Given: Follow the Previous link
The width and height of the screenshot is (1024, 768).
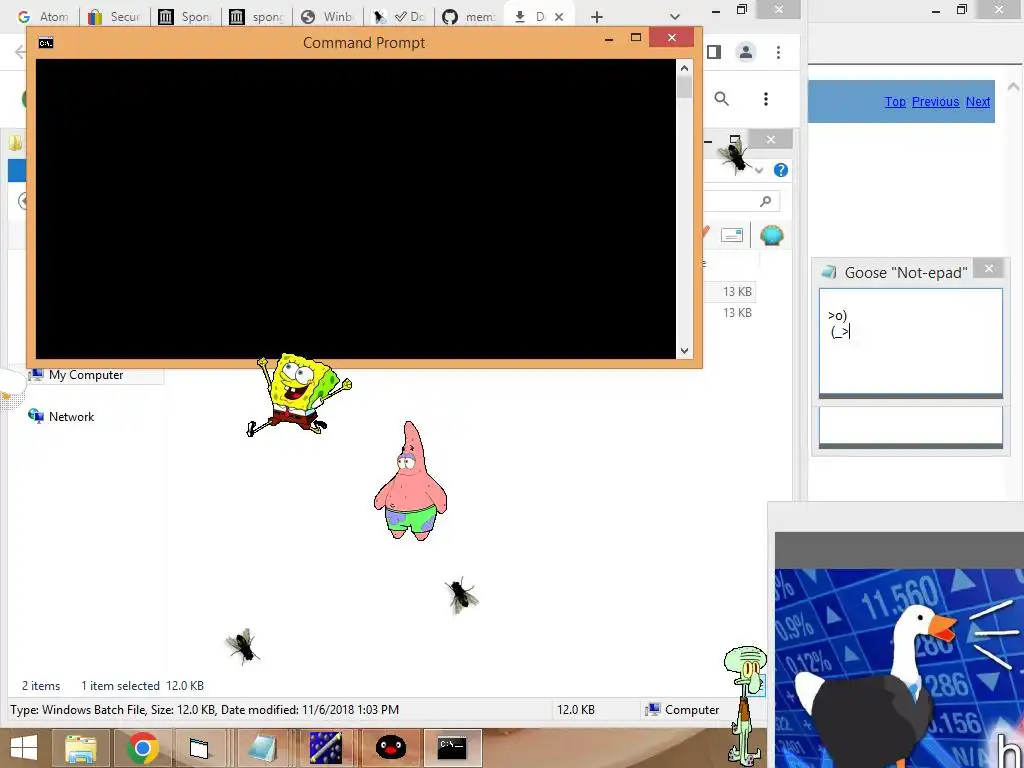Looking at the screenshot, I should (x=935, y=102).
